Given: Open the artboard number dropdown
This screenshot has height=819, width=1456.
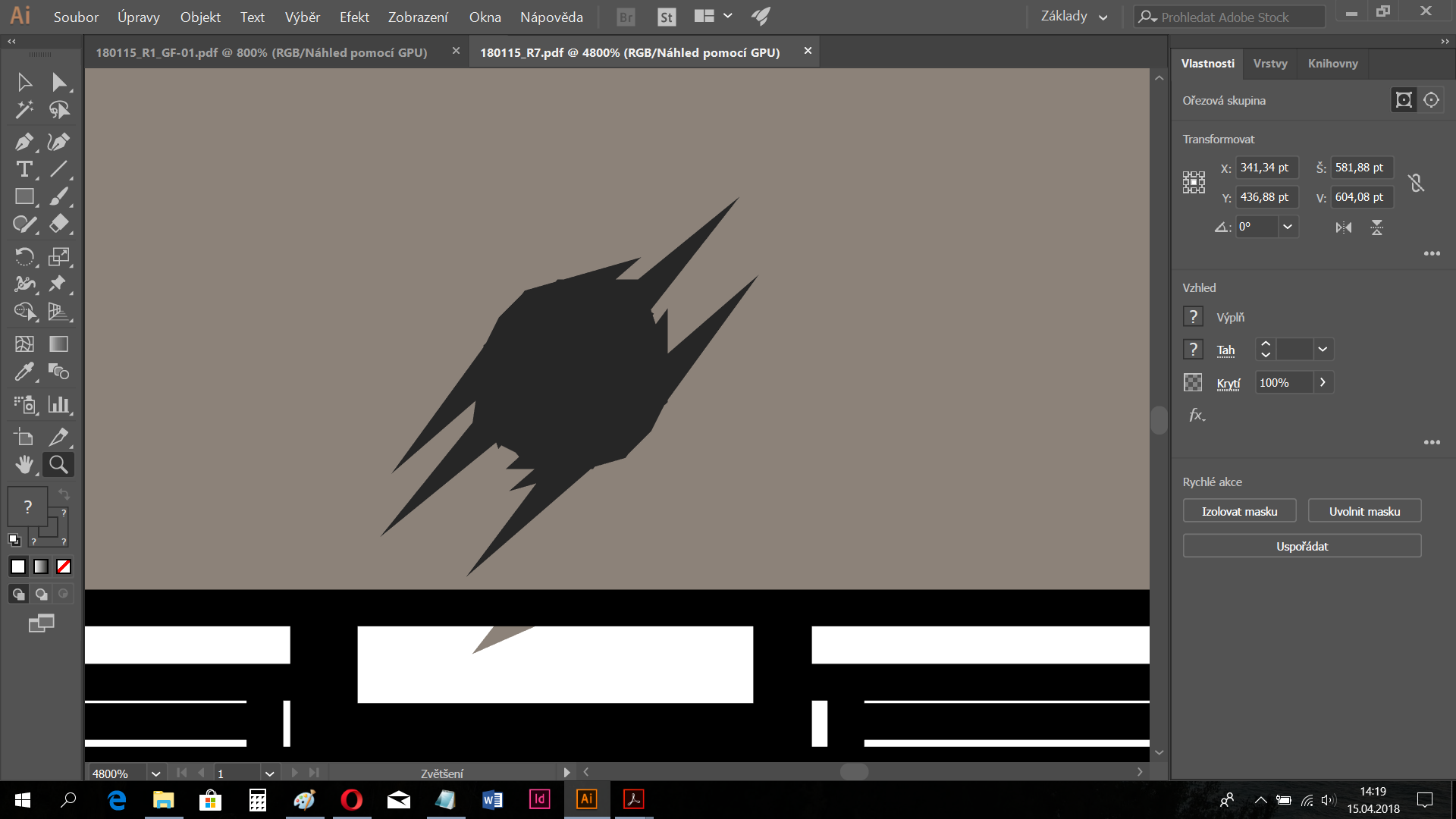Looking at the screenshot, I should click(x=268, y=773).
